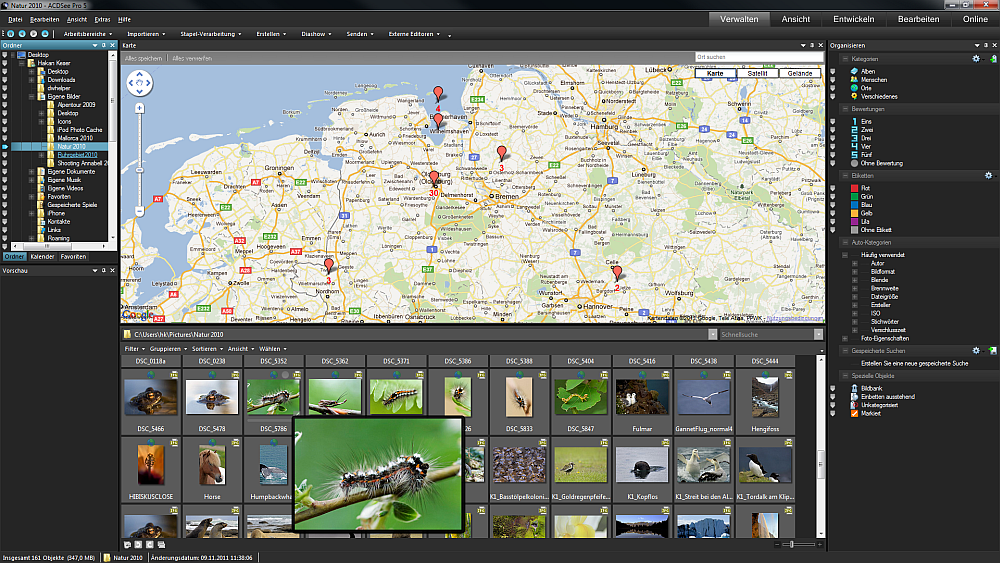Screen dimensions: 1000x563
Task: Click the Etiketten settings gear icon
Action: (x=988, y=175)
